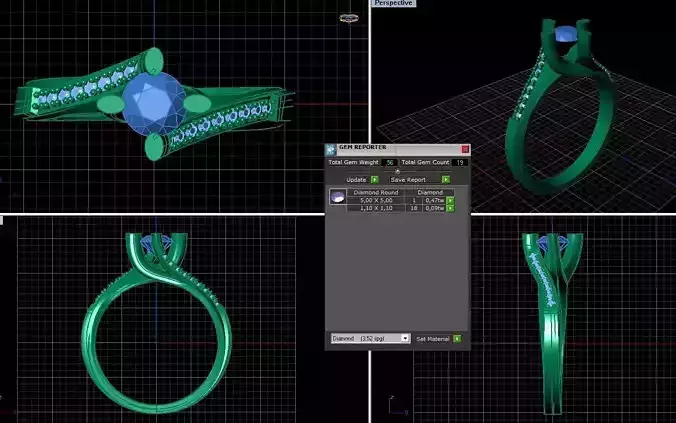The height and width of the screenshot is (423, 676).
Task: Click the '0,47tw' weight cell
Action: click(x=434, y=201)
